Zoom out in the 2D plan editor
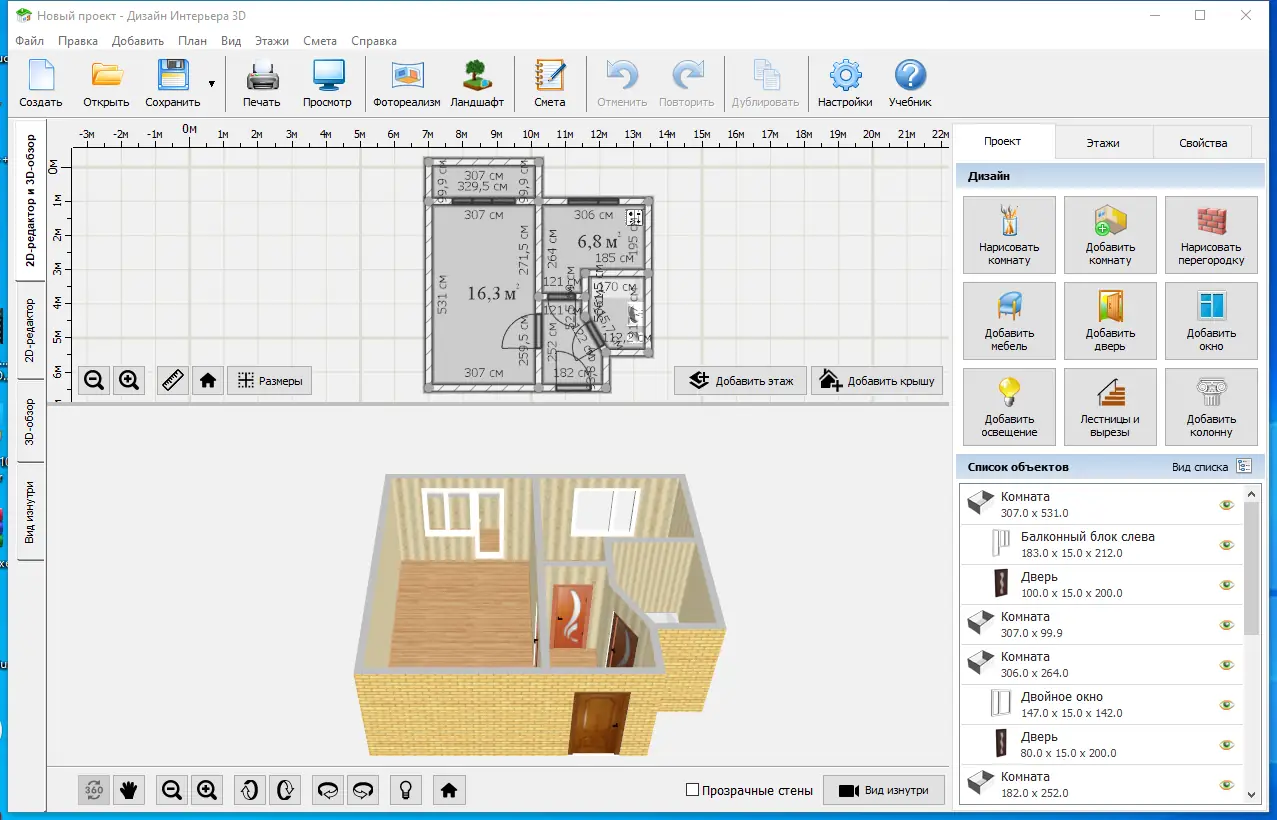 coord(94,380)
